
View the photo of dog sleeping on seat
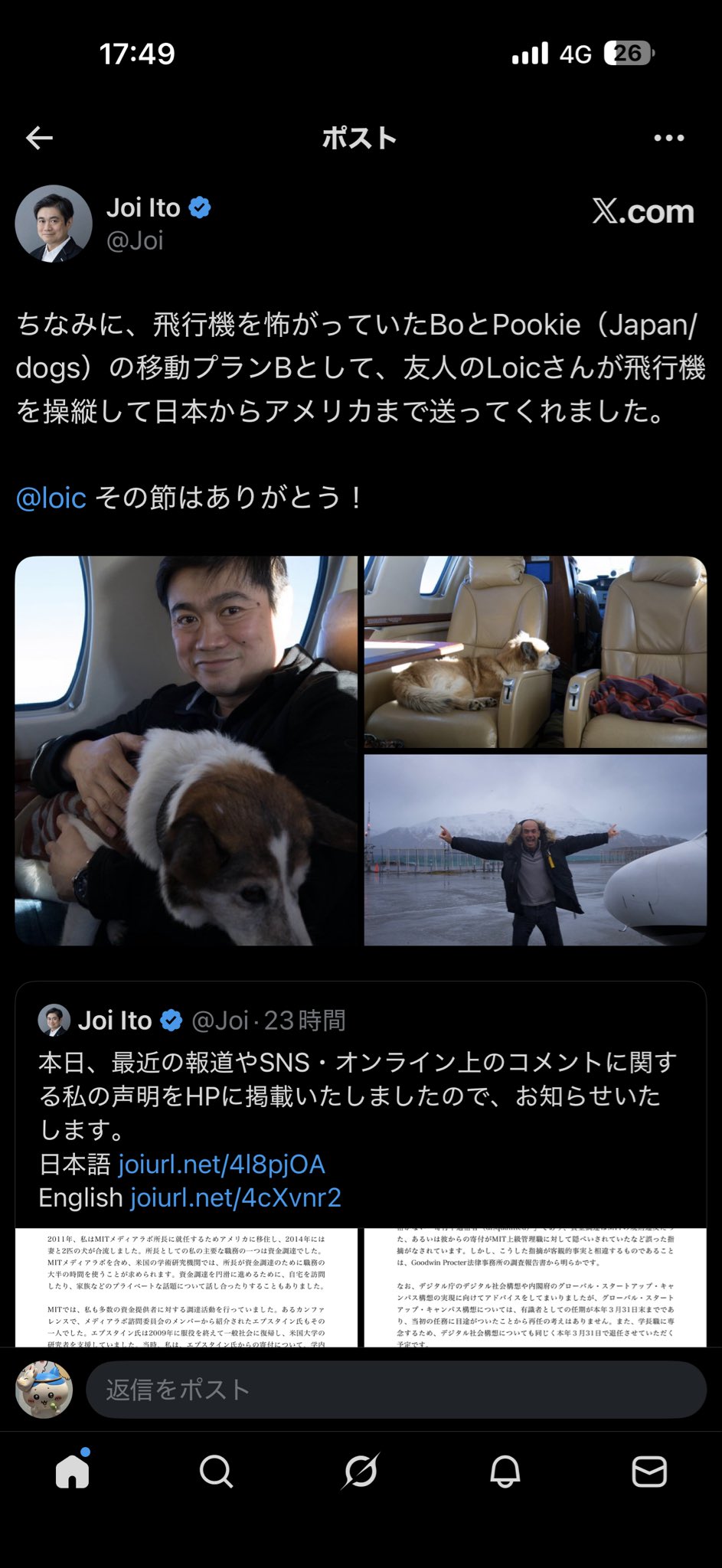tap(535, 652)
